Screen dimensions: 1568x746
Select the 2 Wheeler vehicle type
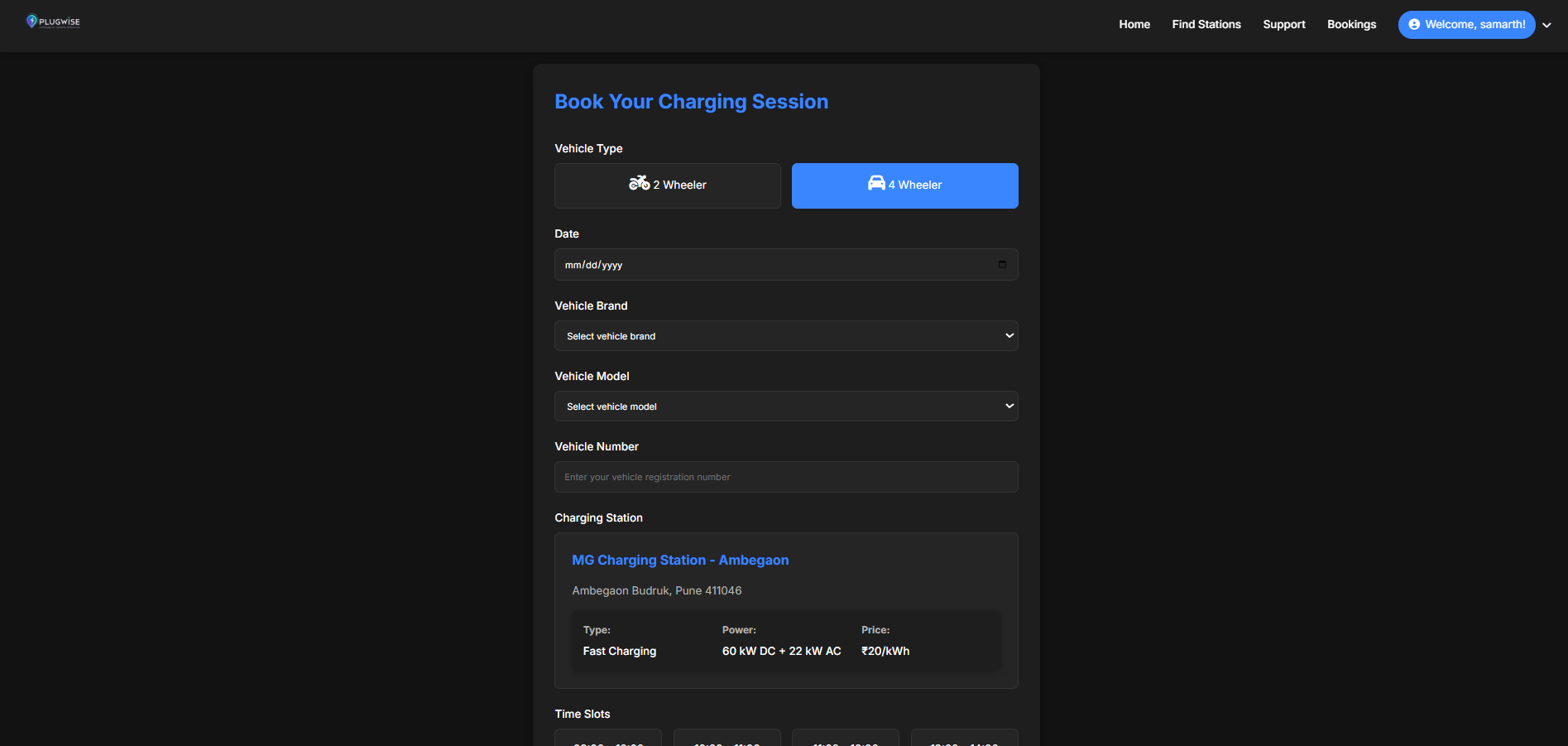click(667, 185)
